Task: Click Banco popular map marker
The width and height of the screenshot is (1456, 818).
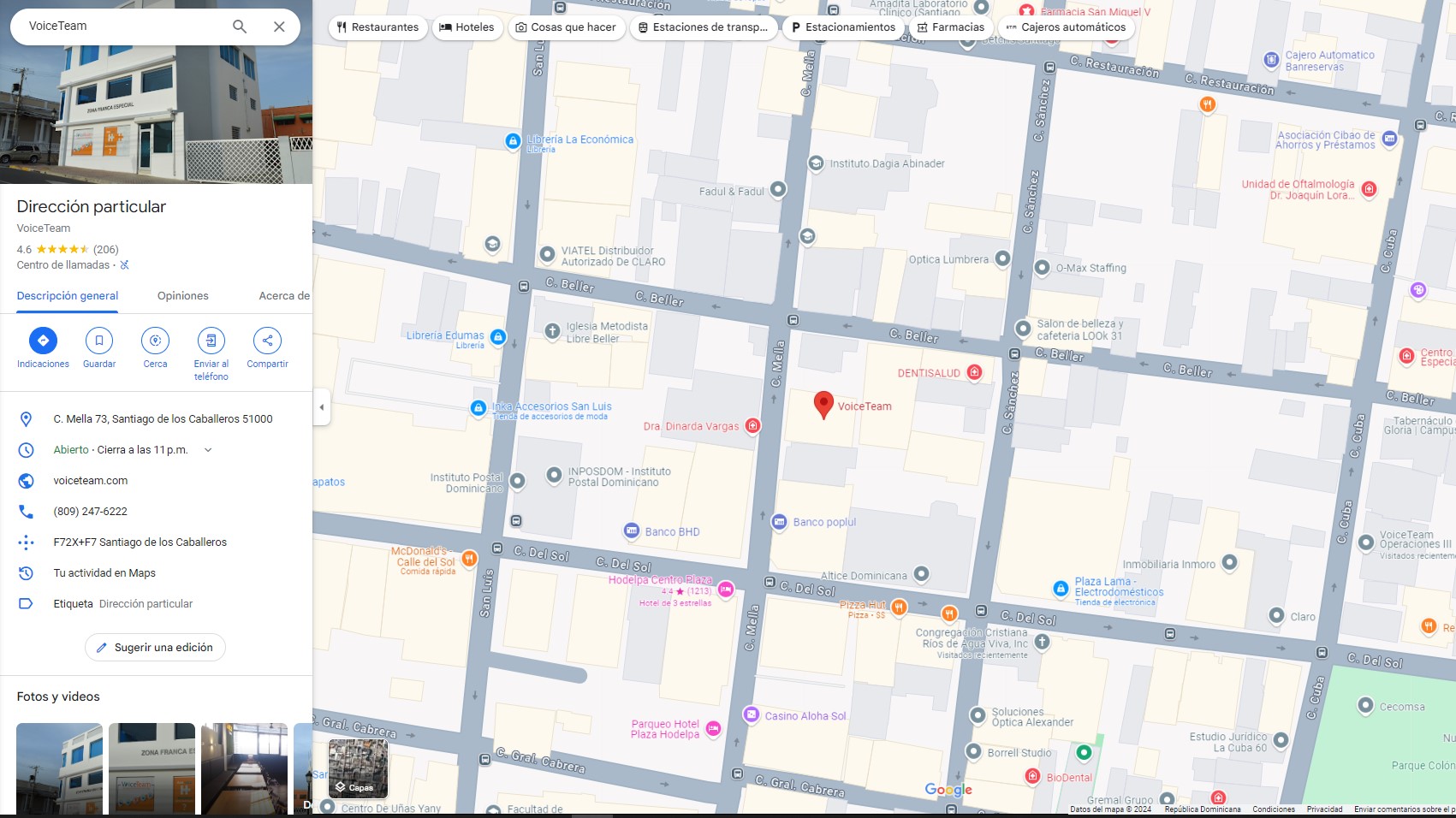Action: click(x=779, y=522)
